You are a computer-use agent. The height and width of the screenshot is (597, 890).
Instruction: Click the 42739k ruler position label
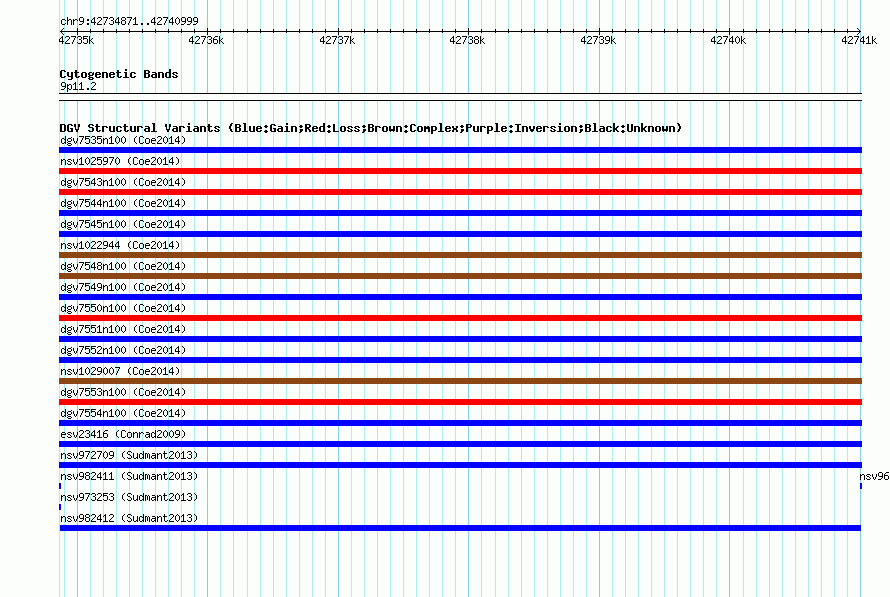(598, 40)
